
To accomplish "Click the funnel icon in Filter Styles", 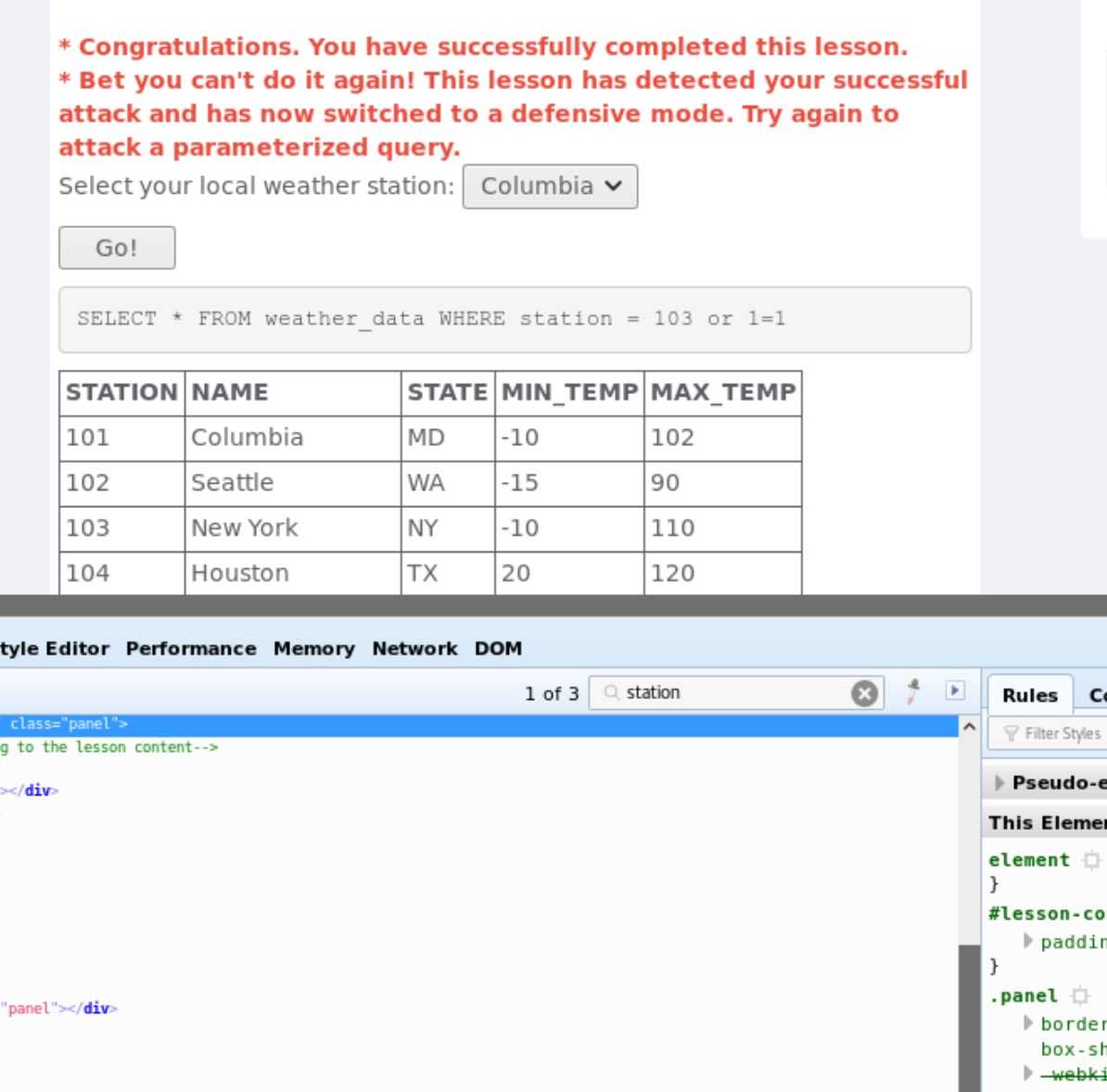I will click(1011, 733).
